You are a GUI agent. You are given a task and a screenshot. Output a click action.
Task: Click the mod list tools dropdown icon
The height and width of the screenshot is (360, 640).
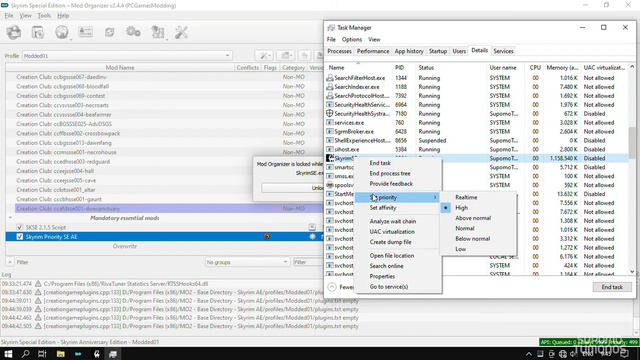pyautogui.click(x=264, y=56)
